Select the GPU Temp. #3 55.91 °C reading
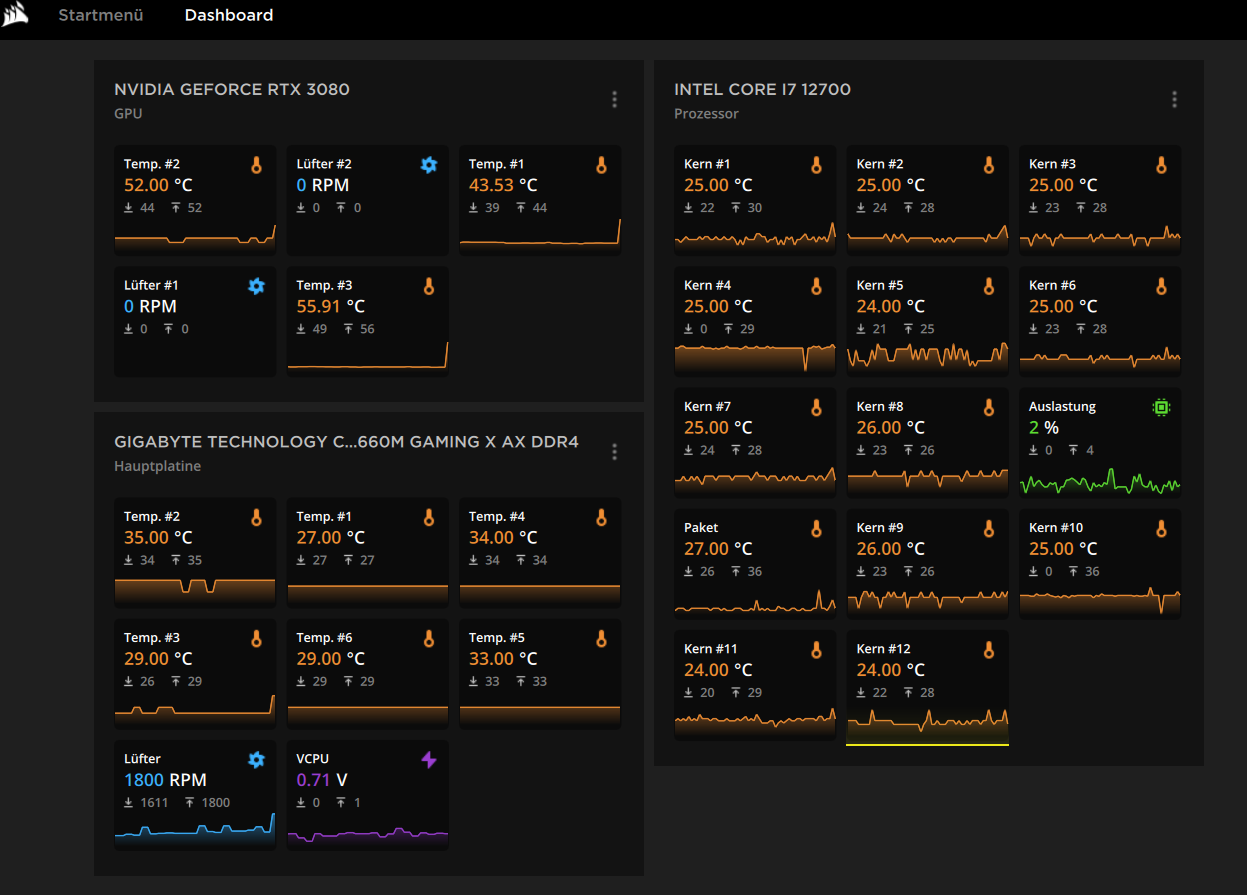The image size is (1247, 895). tap(331, 306)
